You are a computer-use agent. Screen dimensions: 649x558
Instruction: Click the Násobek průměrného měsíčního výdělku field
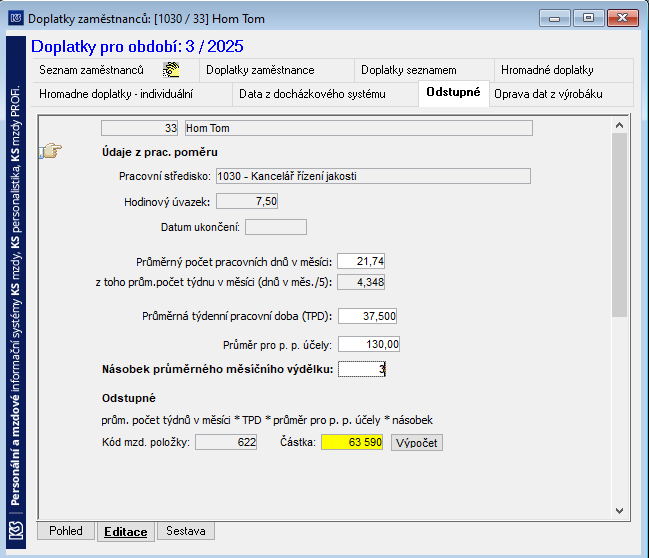click(x=362, y=369)
